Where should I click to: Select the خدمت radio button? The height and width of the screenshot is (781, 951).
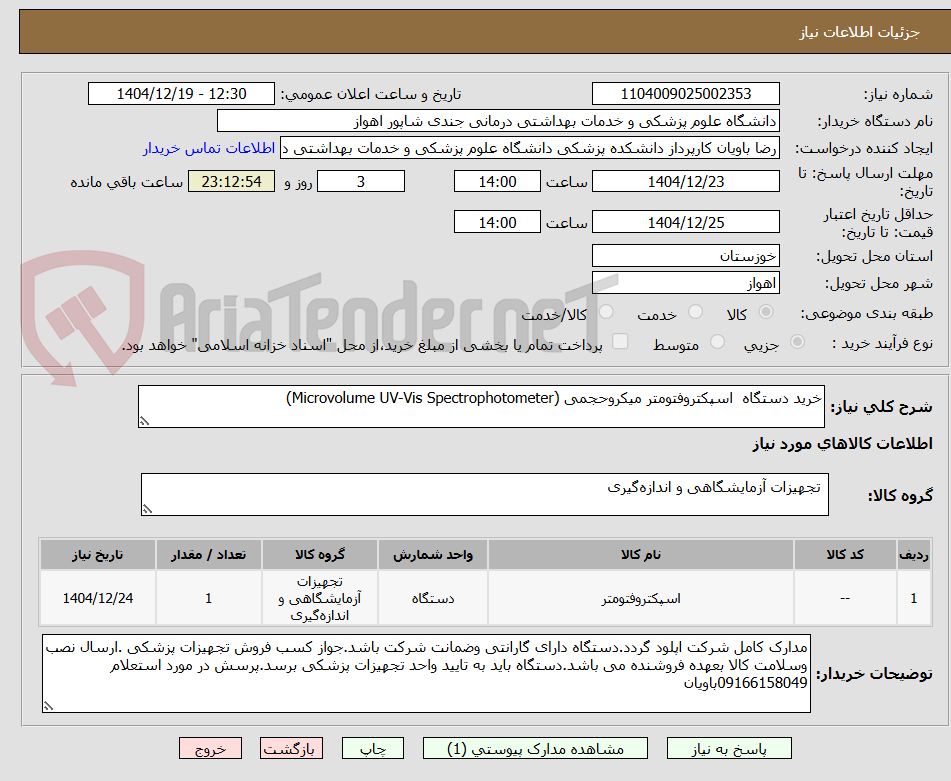coord(696,312)
